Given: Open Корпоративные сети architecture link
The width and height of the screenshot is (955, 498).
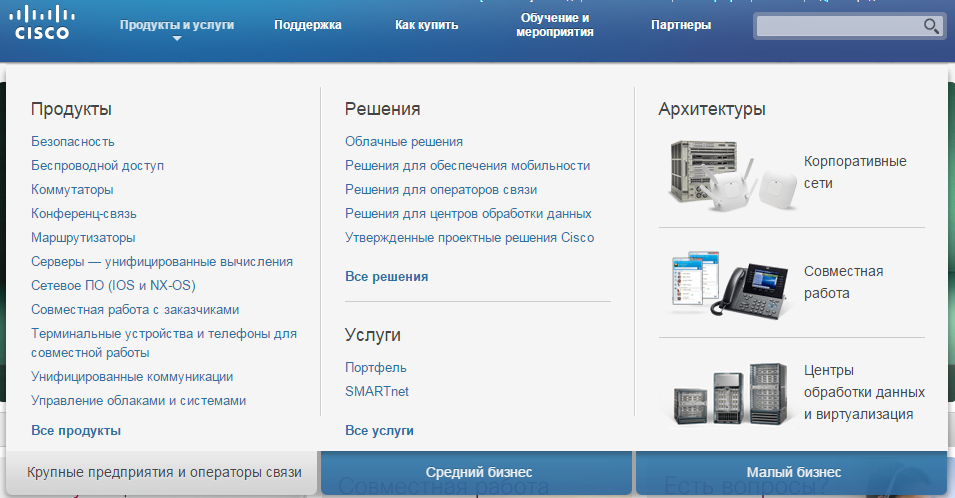Looking at the screenshot, I should point(855,172).
